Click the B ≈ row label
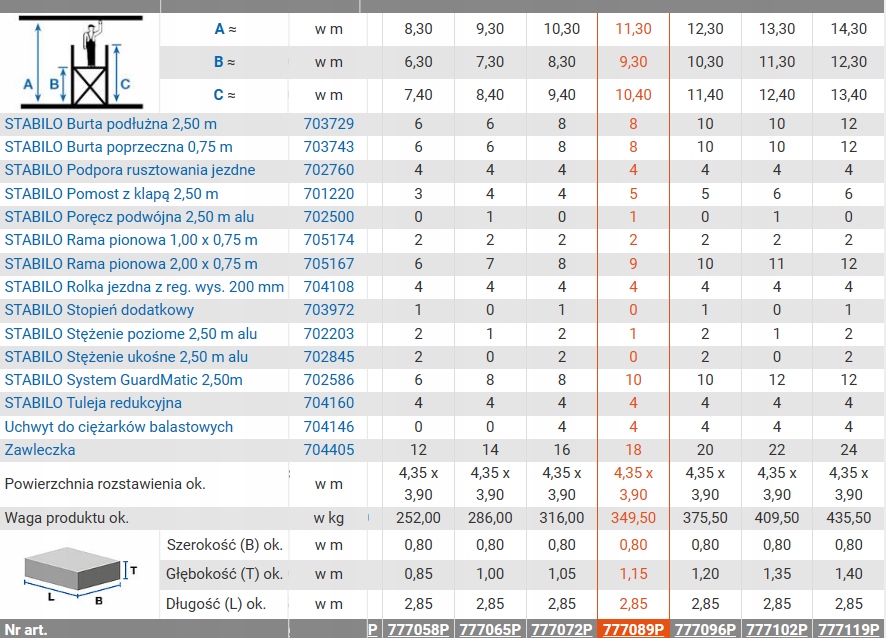The image size is (886, 638). (224, 62)
